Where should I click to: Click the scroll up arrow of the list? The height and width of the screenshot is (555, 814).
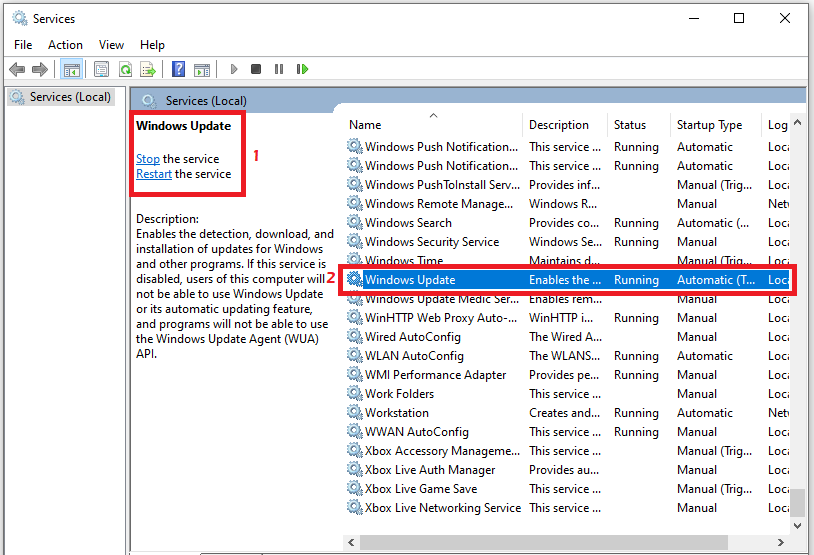pos(798,123)
